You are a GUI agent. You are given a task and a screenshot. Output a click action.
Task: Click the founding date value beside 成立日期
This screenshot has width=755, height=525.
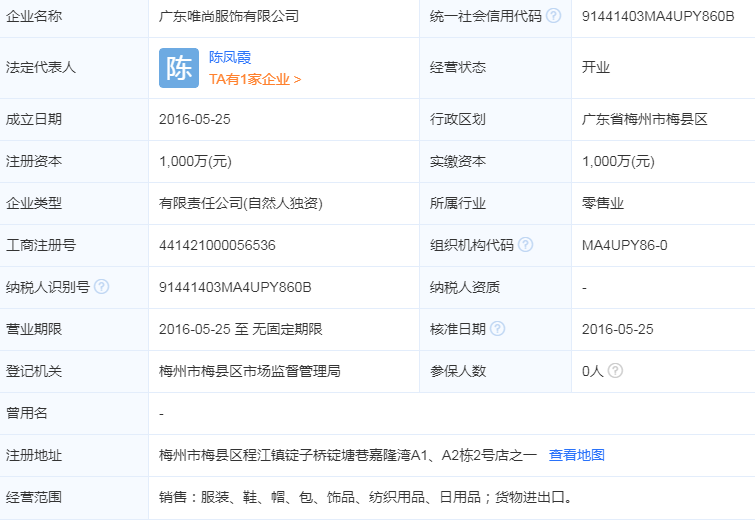click(x=195, y=119)
